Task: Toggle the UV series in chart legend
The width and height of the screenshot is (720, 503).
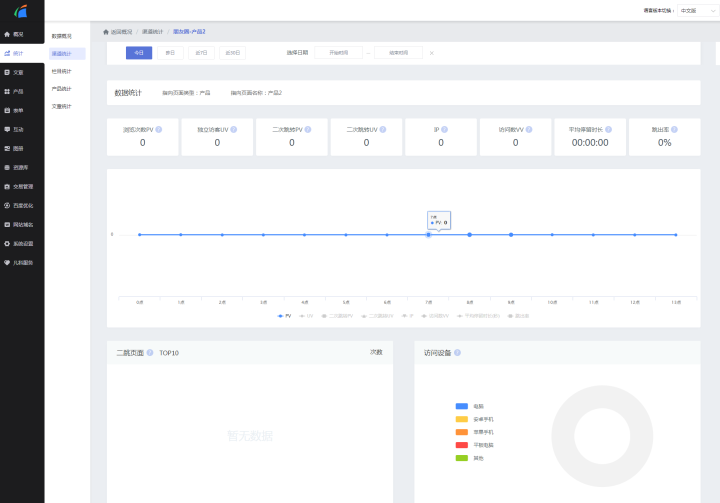Action: [x=306, y=316]
